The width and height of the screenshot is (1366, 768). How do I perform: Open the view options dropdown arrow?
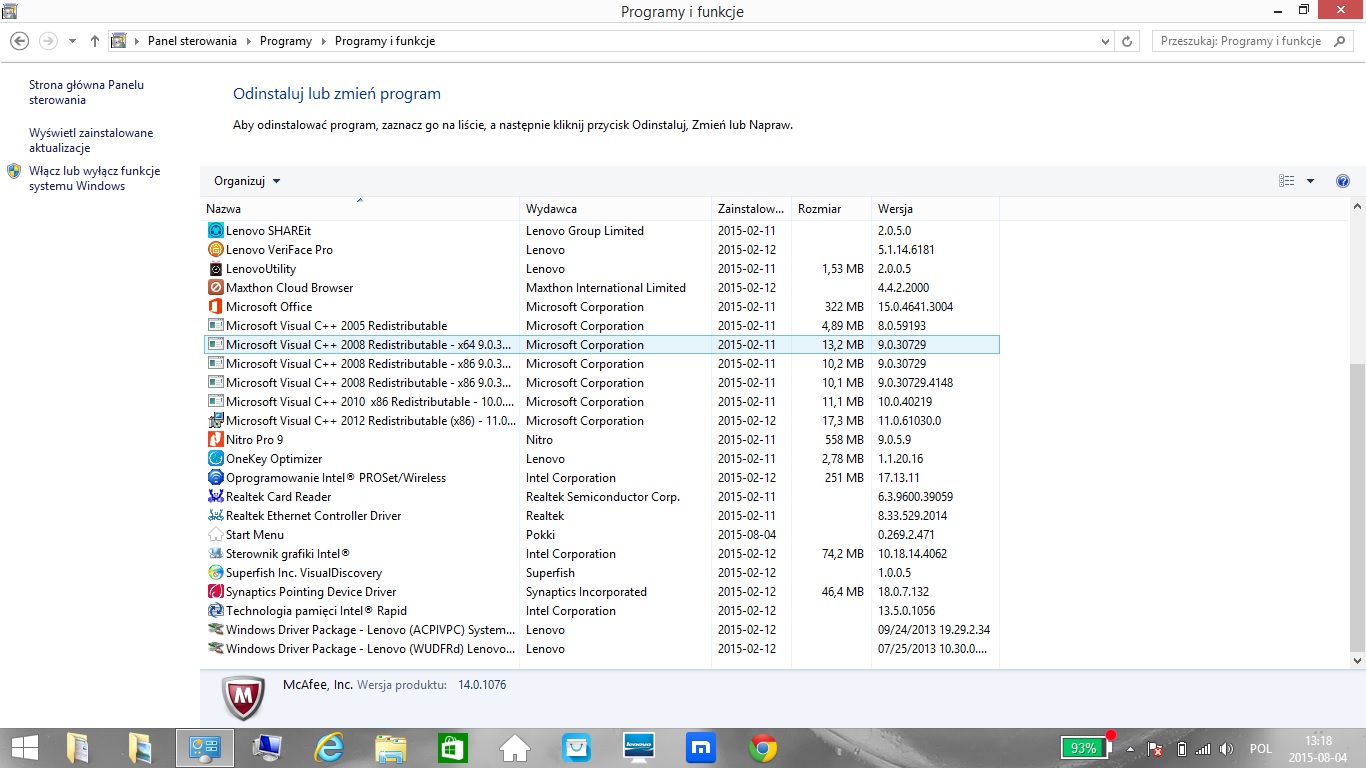point(1311,181)
